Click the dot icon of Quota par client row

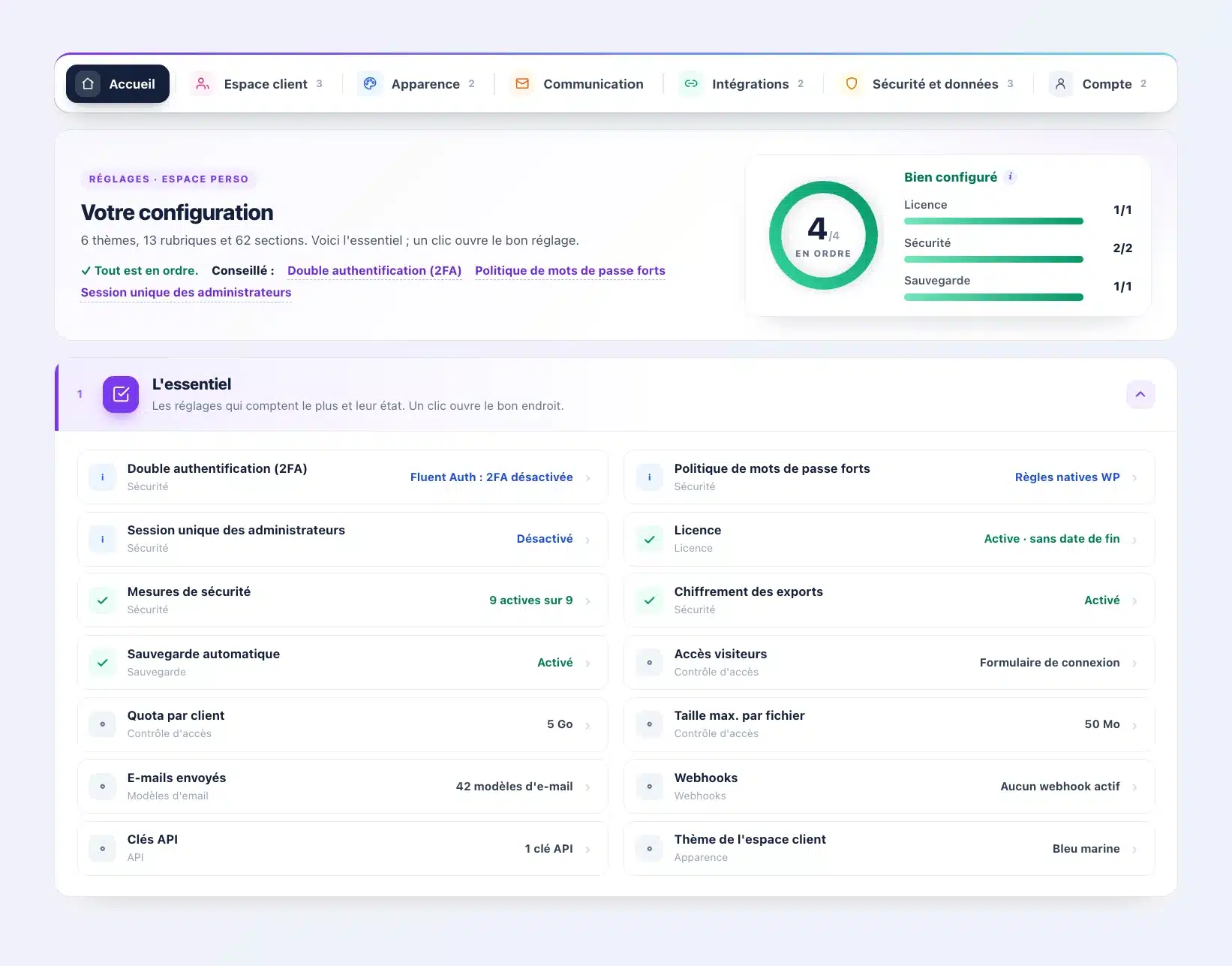pos(103,724)
